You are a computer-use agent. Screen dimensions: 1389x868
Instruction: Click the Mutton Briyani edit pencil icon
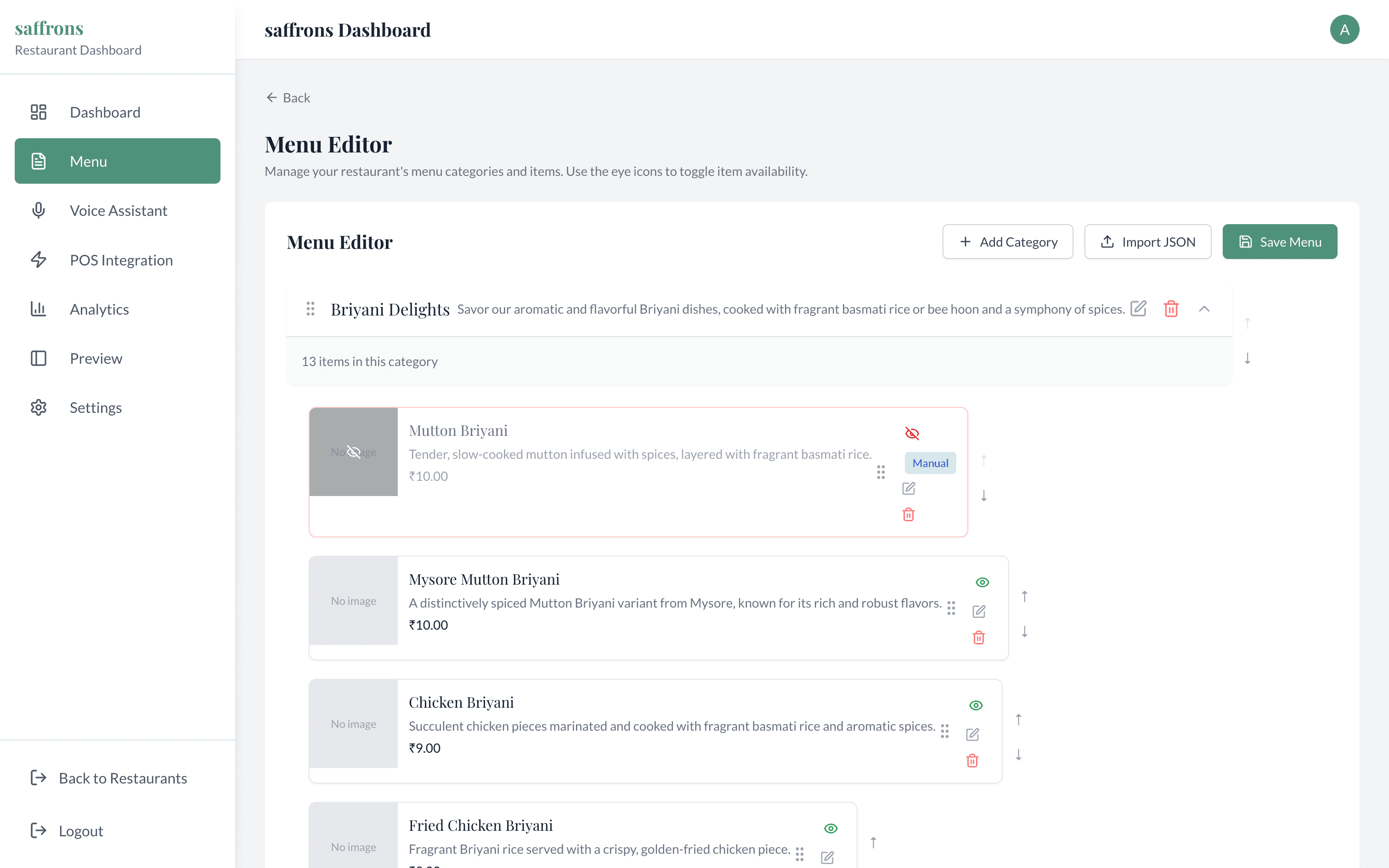(908, 489)
